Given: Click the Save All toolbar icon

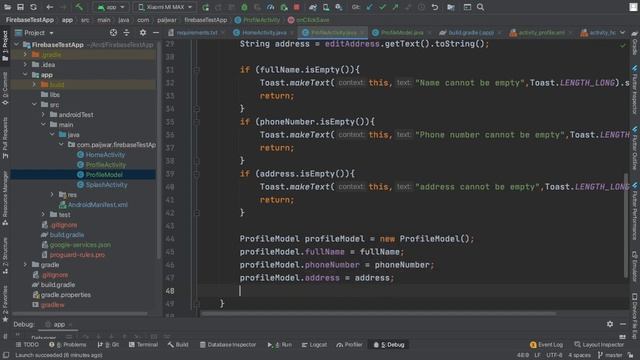Looking at the screenshot, I should 20,7.
